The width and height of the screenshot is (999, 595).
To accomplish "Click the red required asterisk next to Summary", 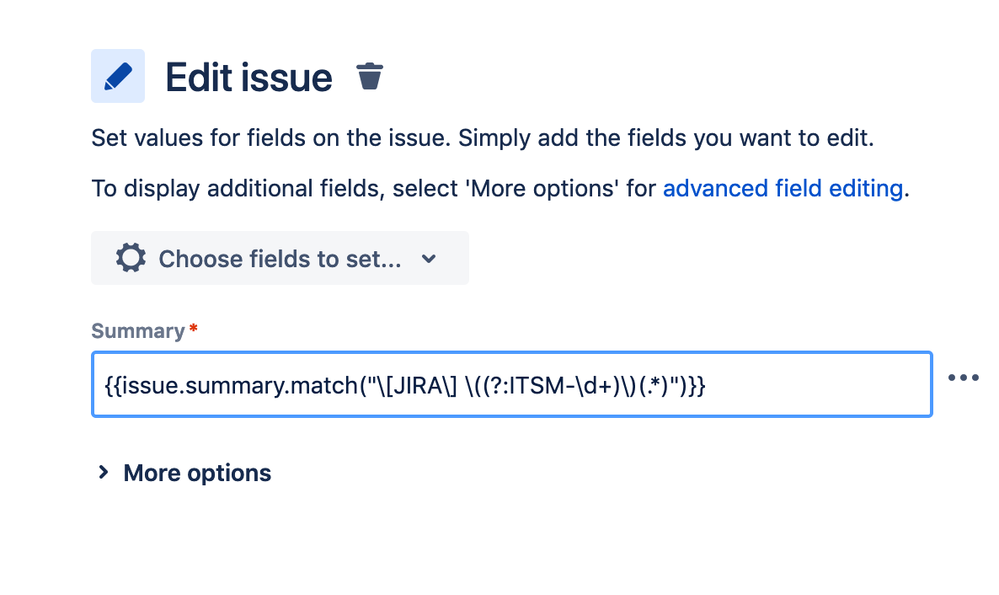I will pyautogui.click(x=193, y=329).
